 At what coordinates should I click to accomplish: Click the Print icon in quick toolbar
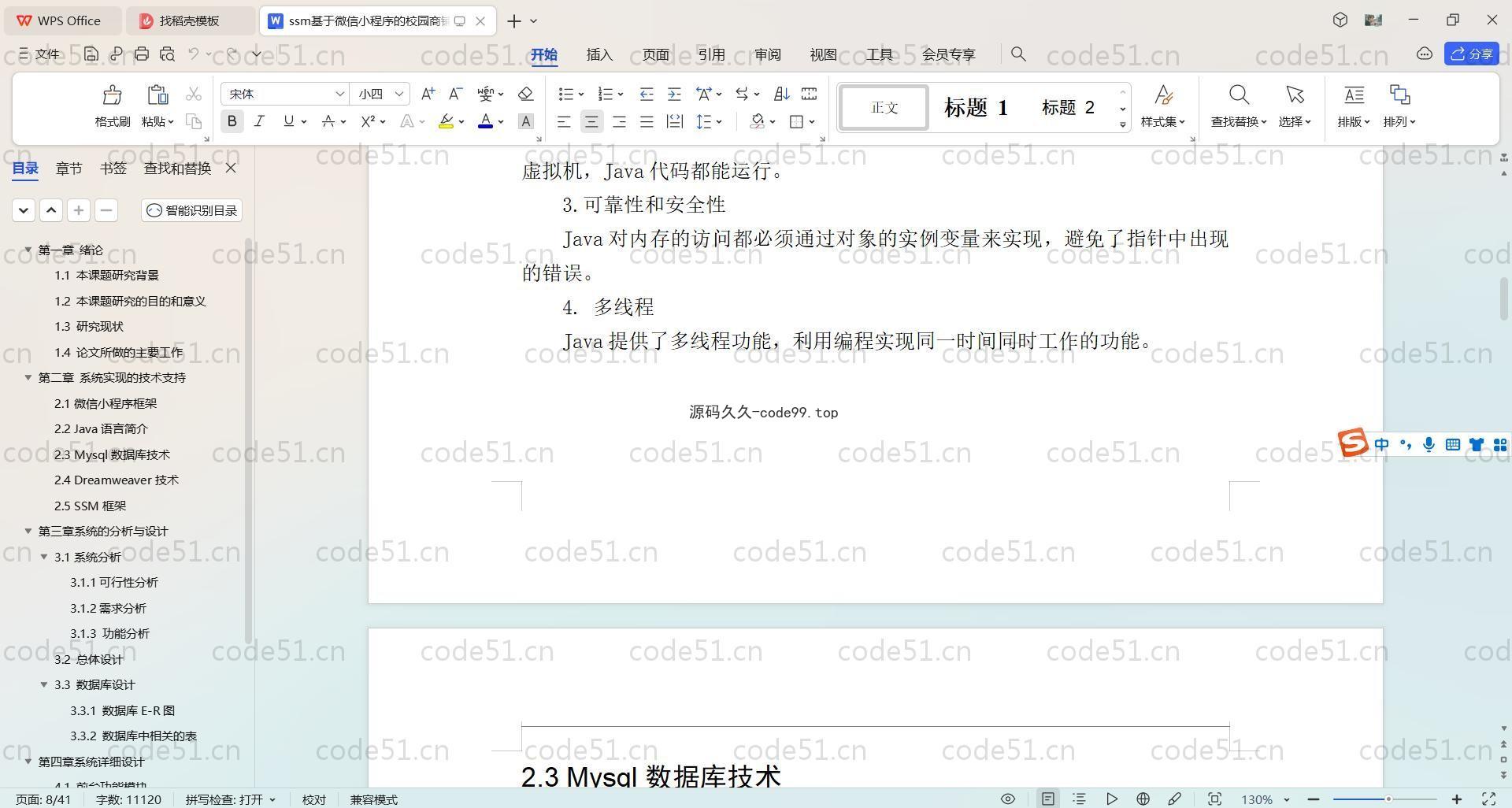pos(142,54)
